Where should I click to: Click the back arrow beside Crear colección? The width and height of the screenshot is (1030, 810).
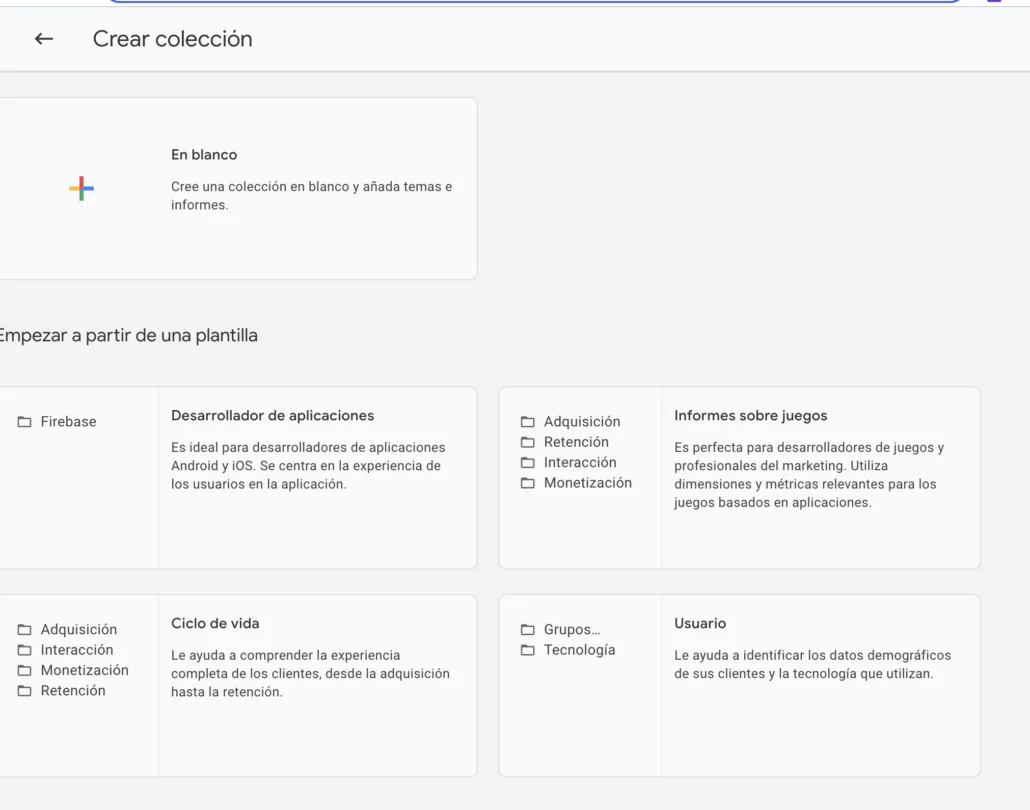click(43, 39)
